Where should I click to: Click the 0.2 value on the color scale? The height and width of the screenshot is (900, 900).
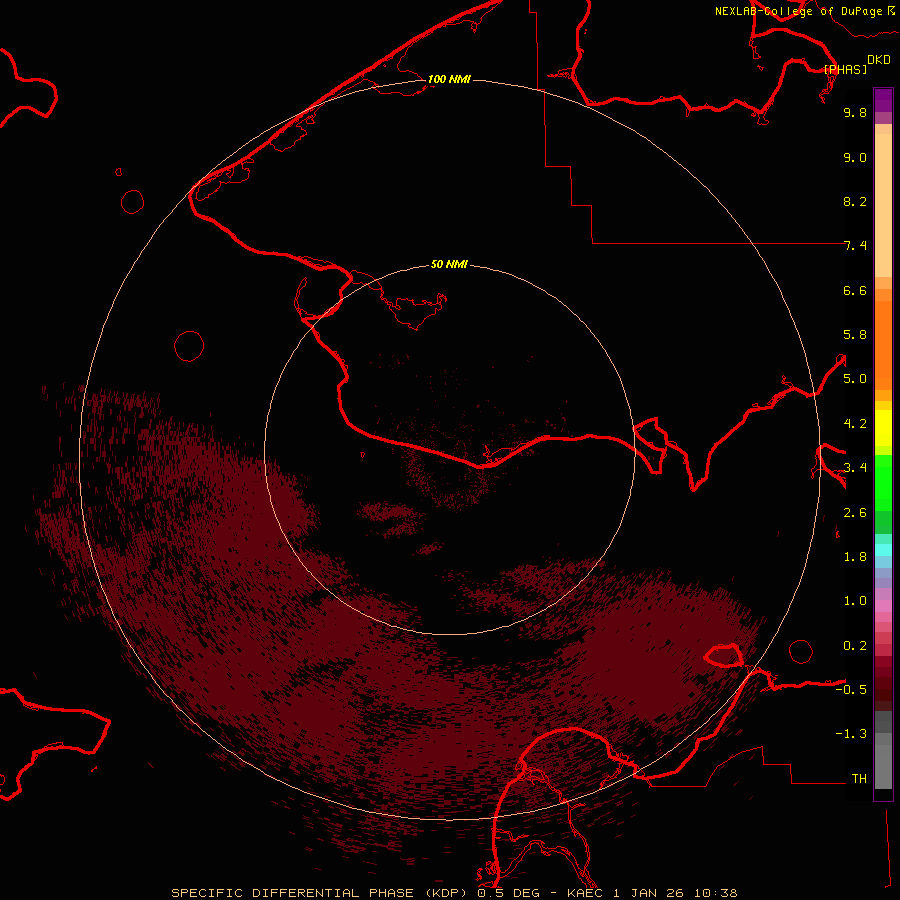click(x=855, y=646)
